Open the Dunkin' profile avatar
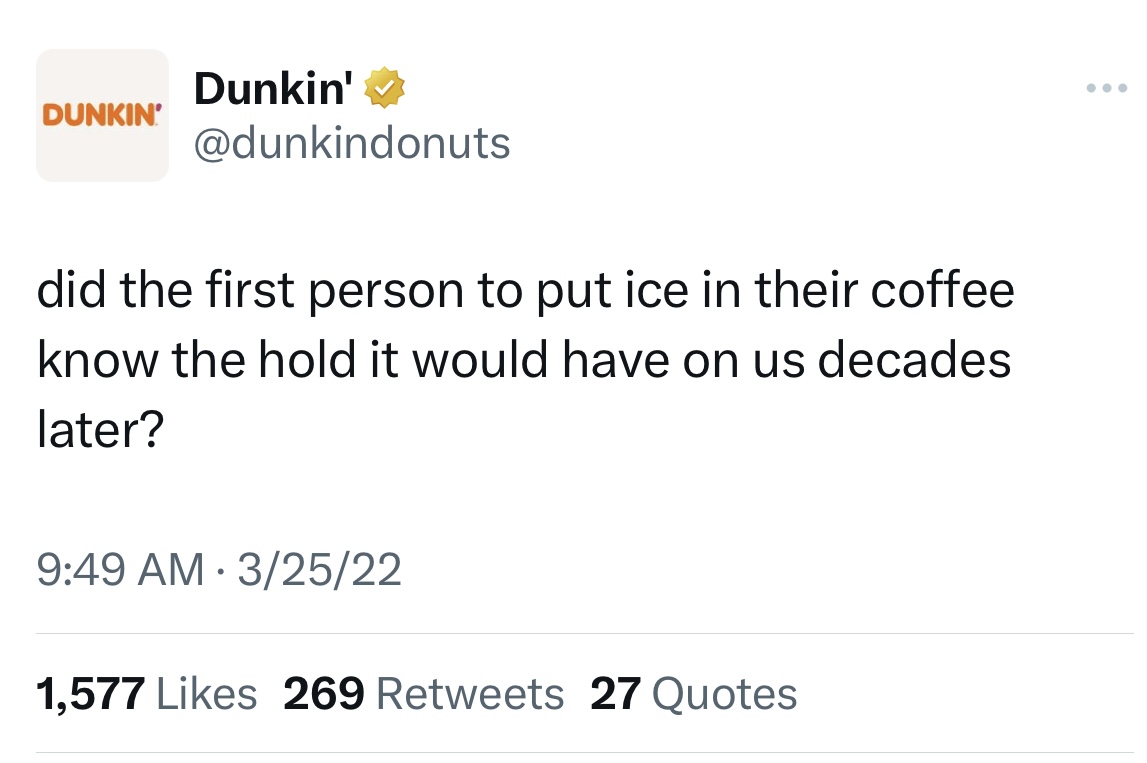 (102, 116)
